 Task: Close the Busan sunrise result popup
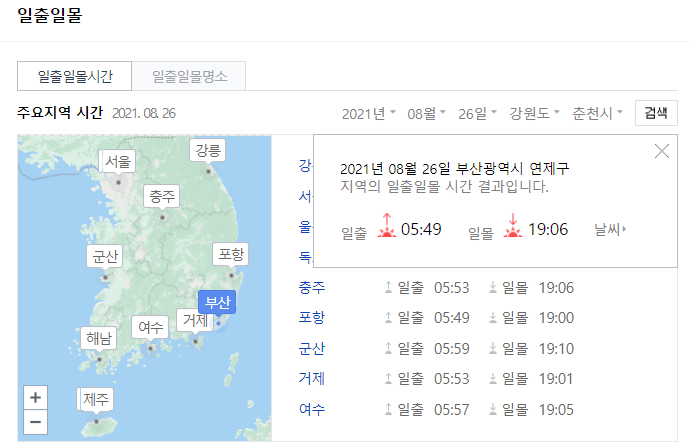pos(661,151)
